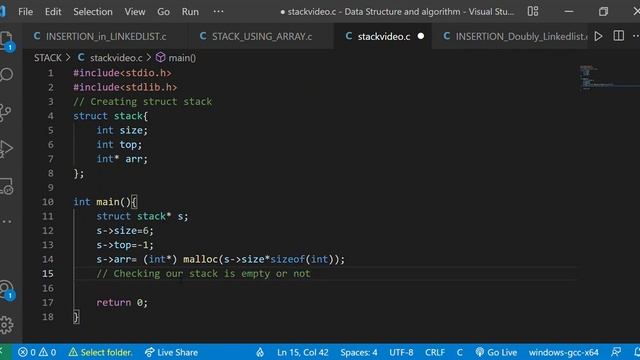The width and height of the screenshot is (640, 360).
Task: Click line number 10 in gutter
Action: tap(48, 202)
